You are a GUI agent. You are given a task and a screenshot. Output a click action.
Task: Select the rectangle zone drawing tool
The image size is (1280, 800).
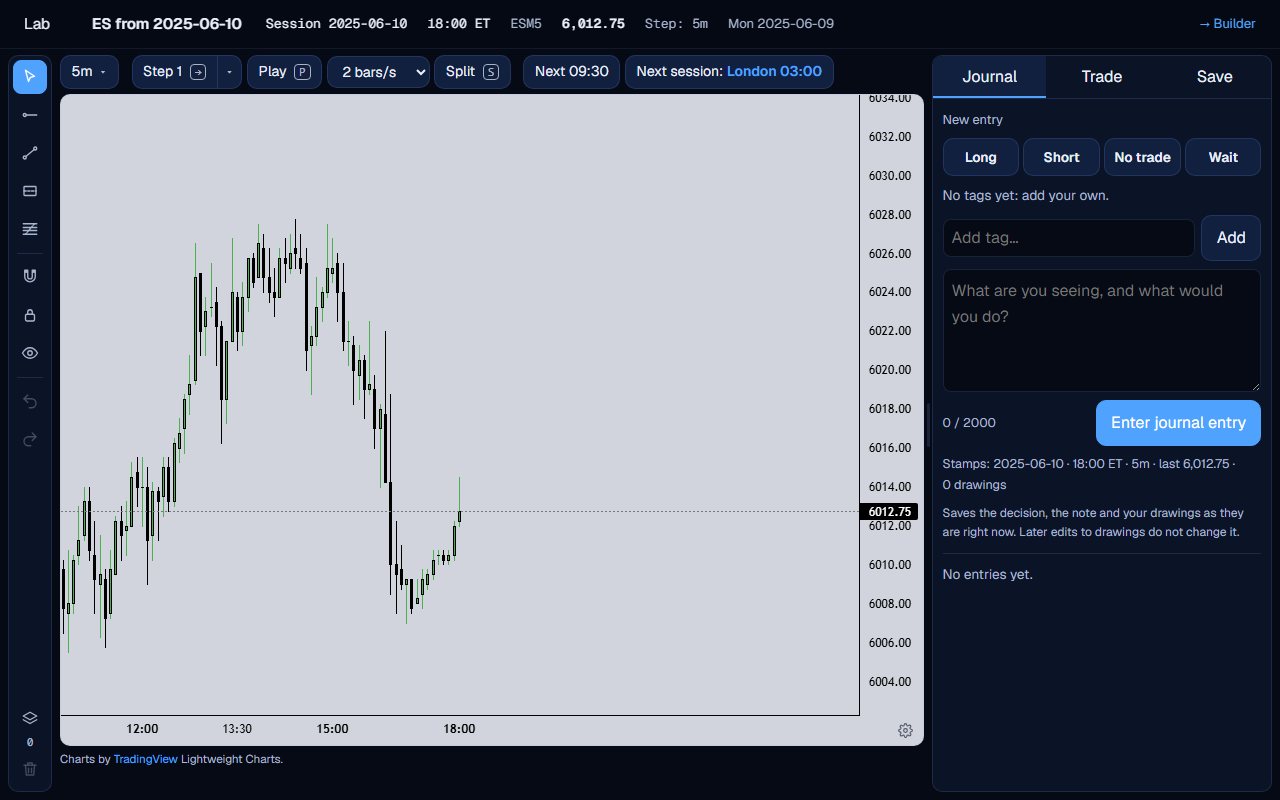click(30, 191)
